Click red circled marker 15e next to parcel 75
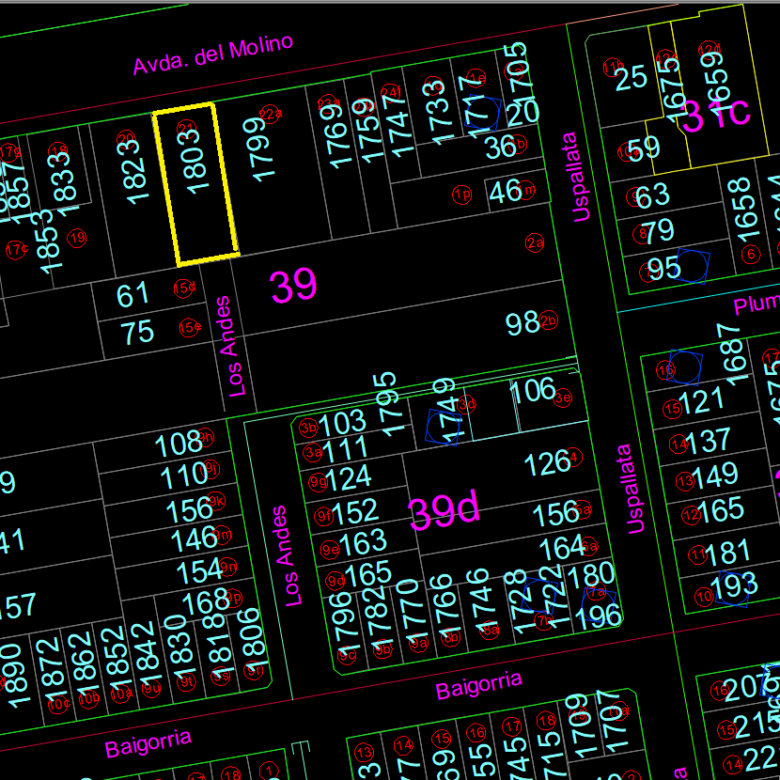Screen dimensions: 780x780 click(x=188, y=327)
